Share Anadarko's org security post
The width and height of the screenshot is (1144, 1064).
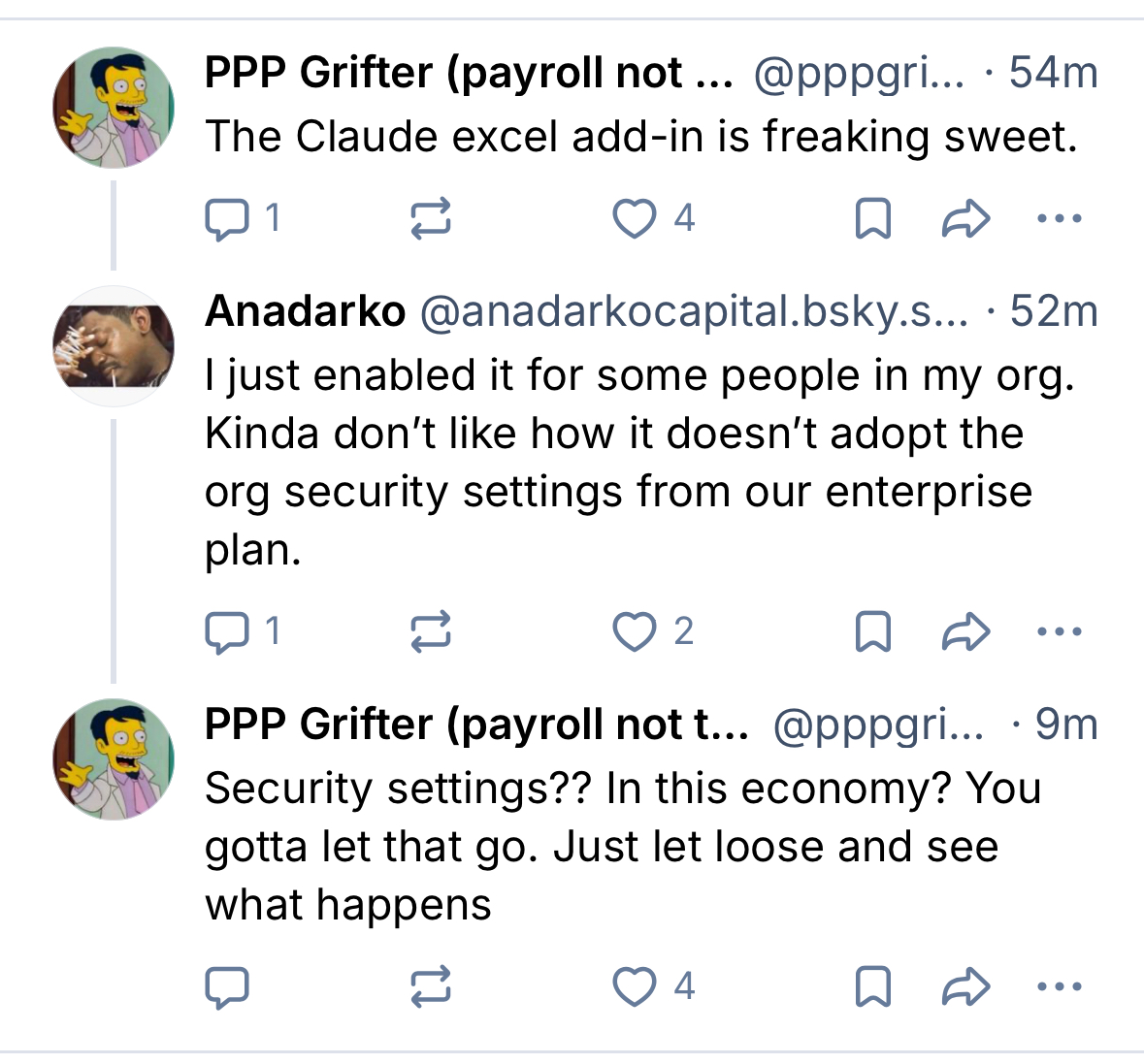[x=966, y=631]
